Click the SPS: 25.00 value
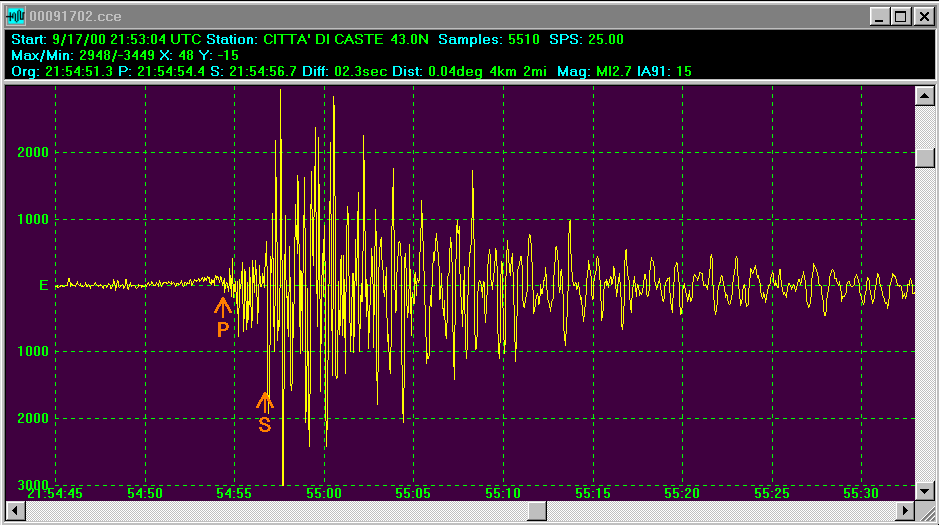Image resolution: width=939 pixels, height=525 pixels. point(586,40)
